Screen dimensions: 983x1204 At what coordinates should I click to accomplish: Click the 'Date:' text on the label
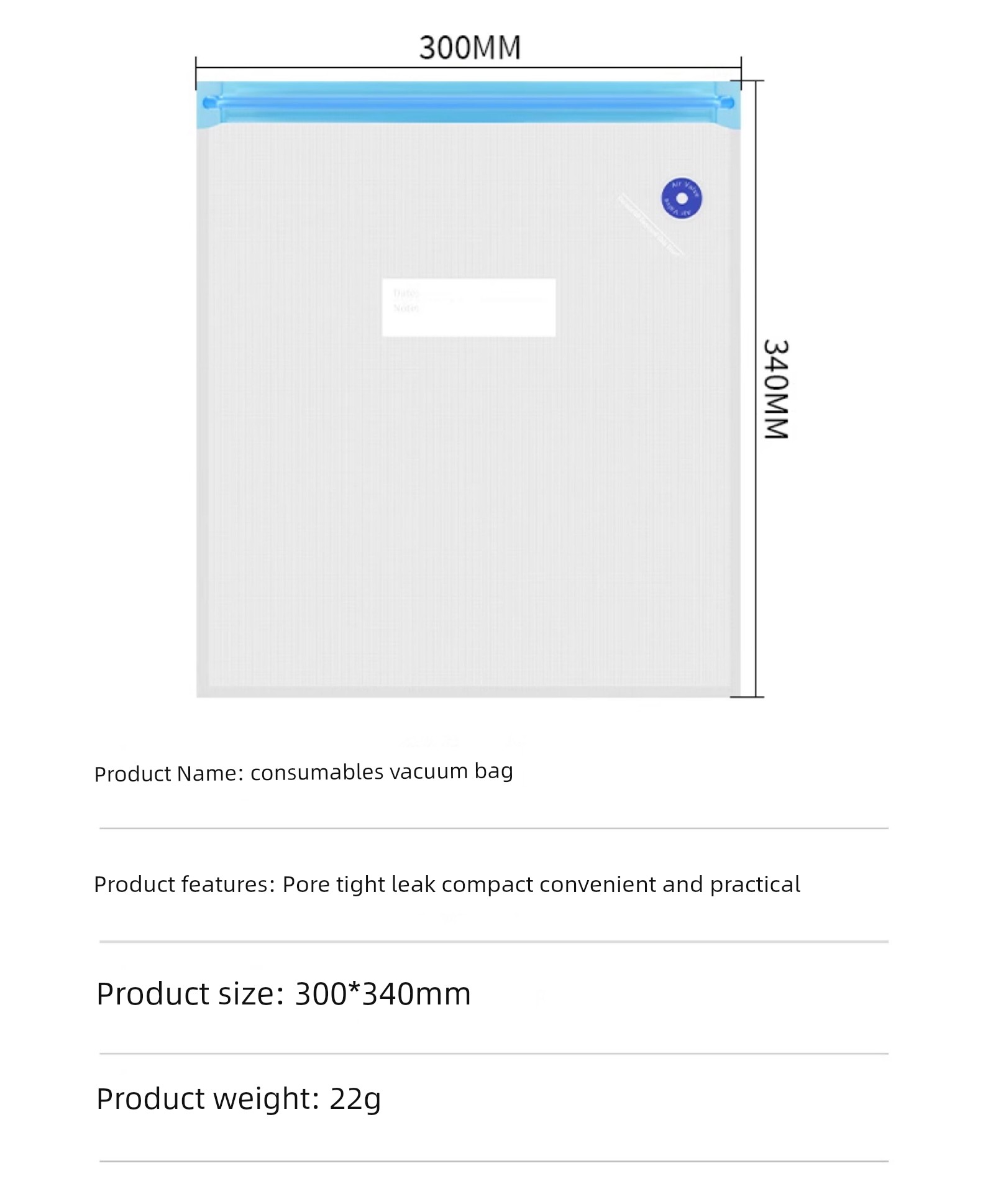pos(406,293)
